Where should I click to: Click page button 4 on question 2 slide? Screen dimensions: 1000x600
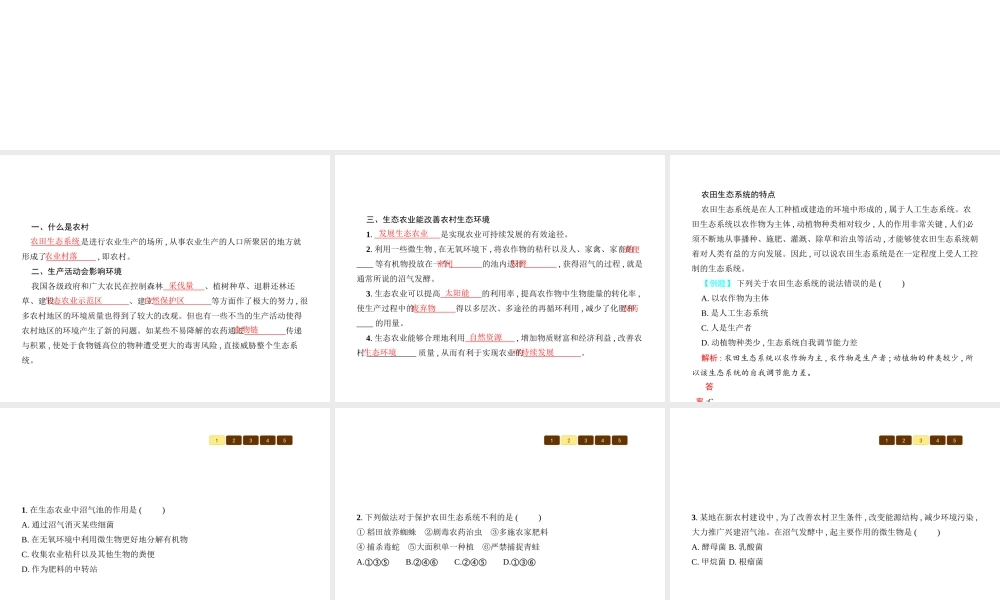(x=603, y=440)
